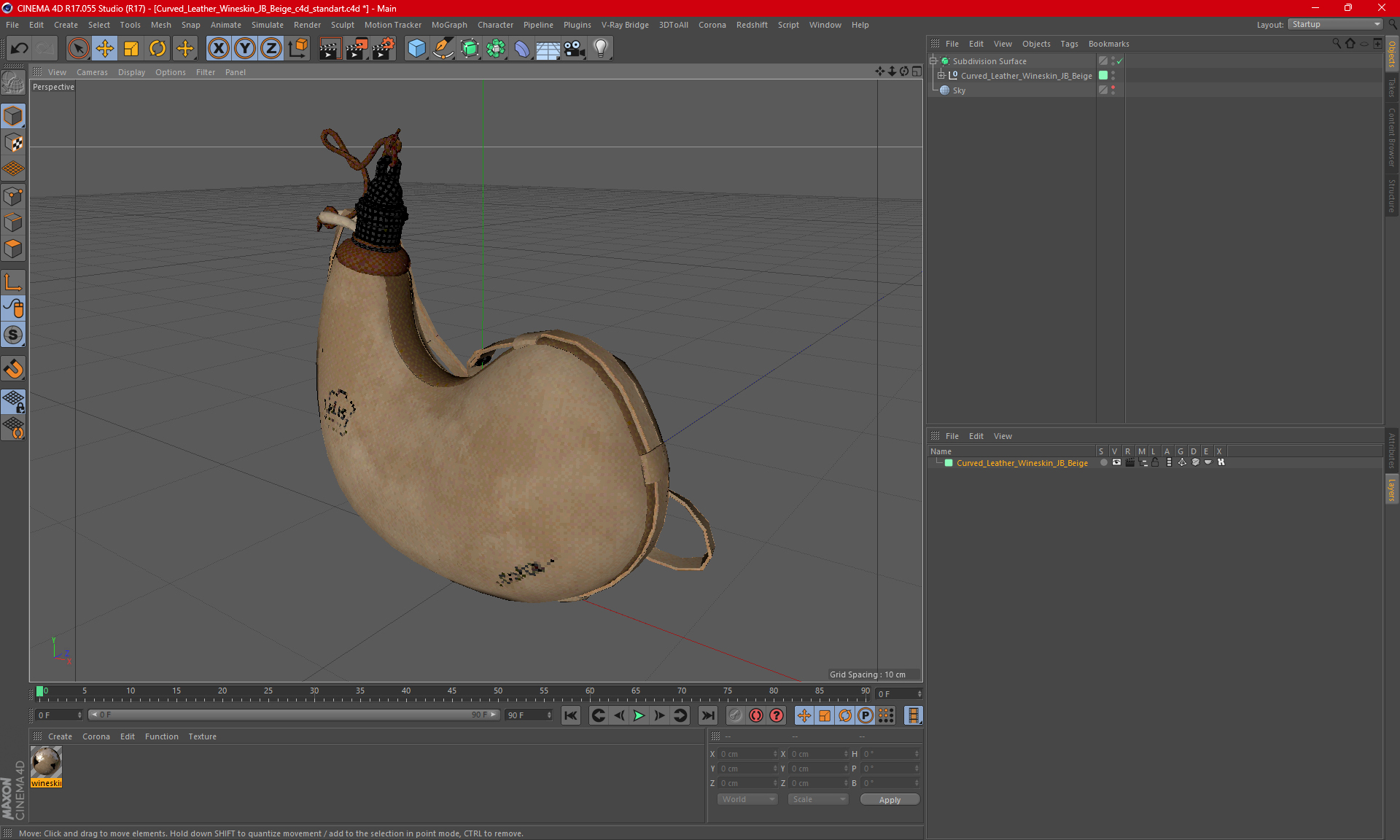Image resolution: width=1400 pixels, height=840 pixels.
Task: Open the Scale mode dropdown
Action: coord(818,799)
